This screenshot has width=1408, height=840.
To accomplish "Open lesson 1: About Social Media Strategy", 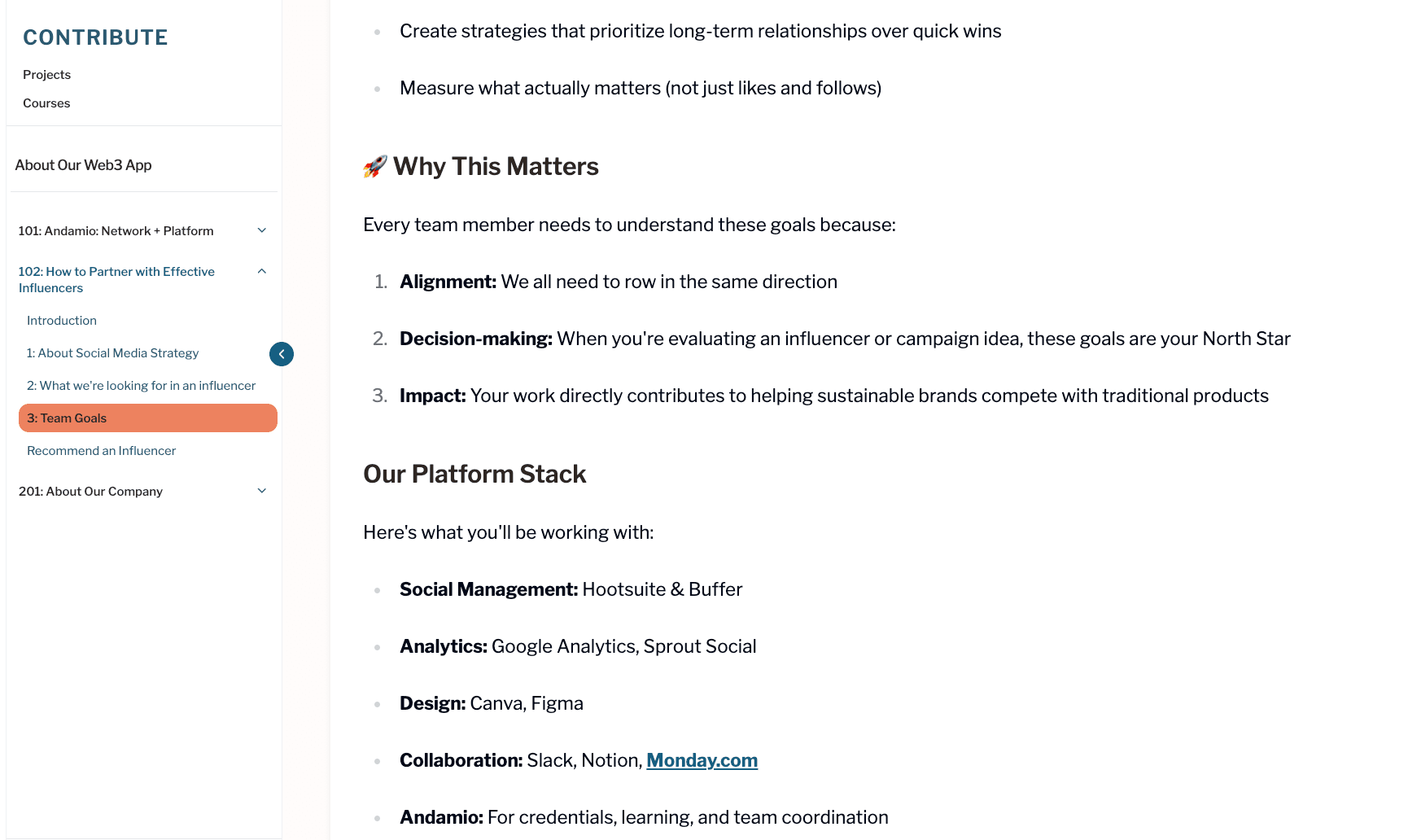I will tap(112, 353).
